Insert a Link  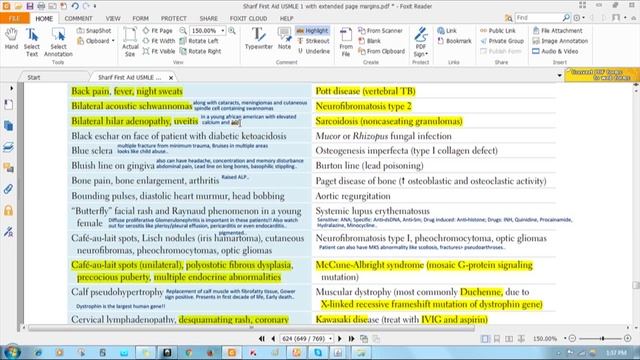pyautogui.click(x=447, y=31)
